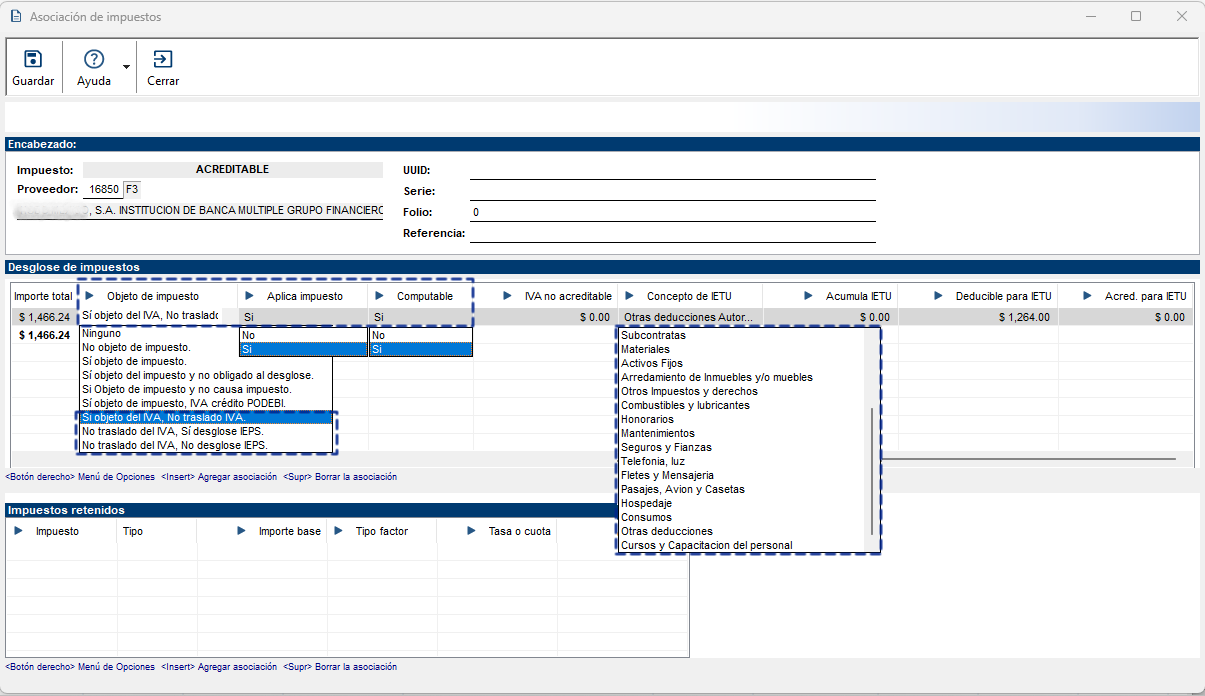
Task: Click arrow icon beside Concepto de IETU
Action: click(x=630, y=296)
